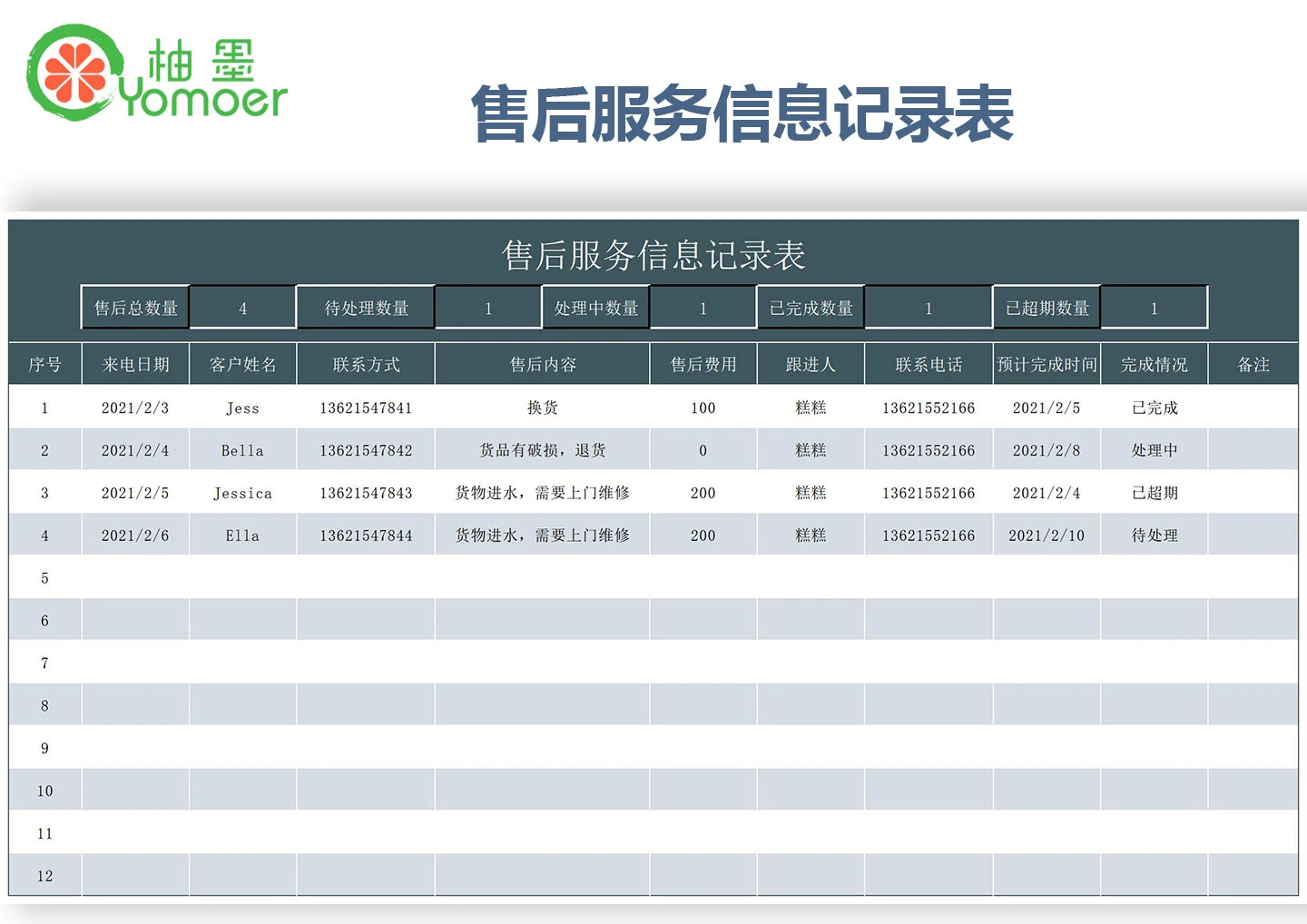1307x924 pixels.
Task: Select the 售后费用 cell showing 100
Action: coord(703,408)
